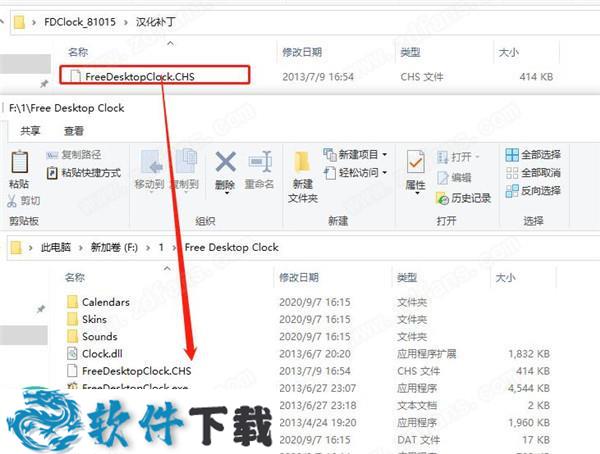Click Paste shortcut (粘贴快捷方式) button
The height and width of the screenshot is (454, 600).
[83, 173]
